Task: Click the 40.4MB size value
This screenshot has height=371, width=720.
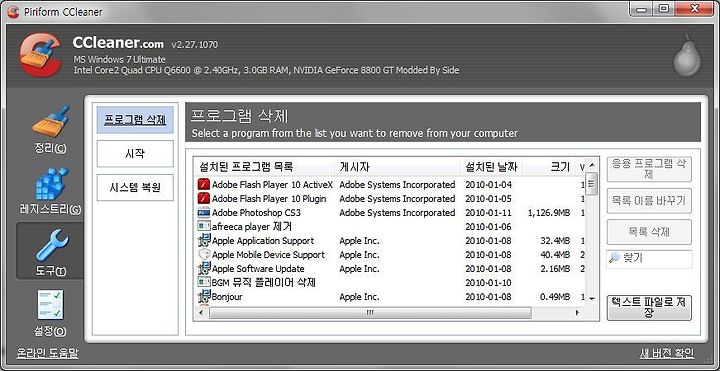Action: pyautogui.click(x=556, y=255)
